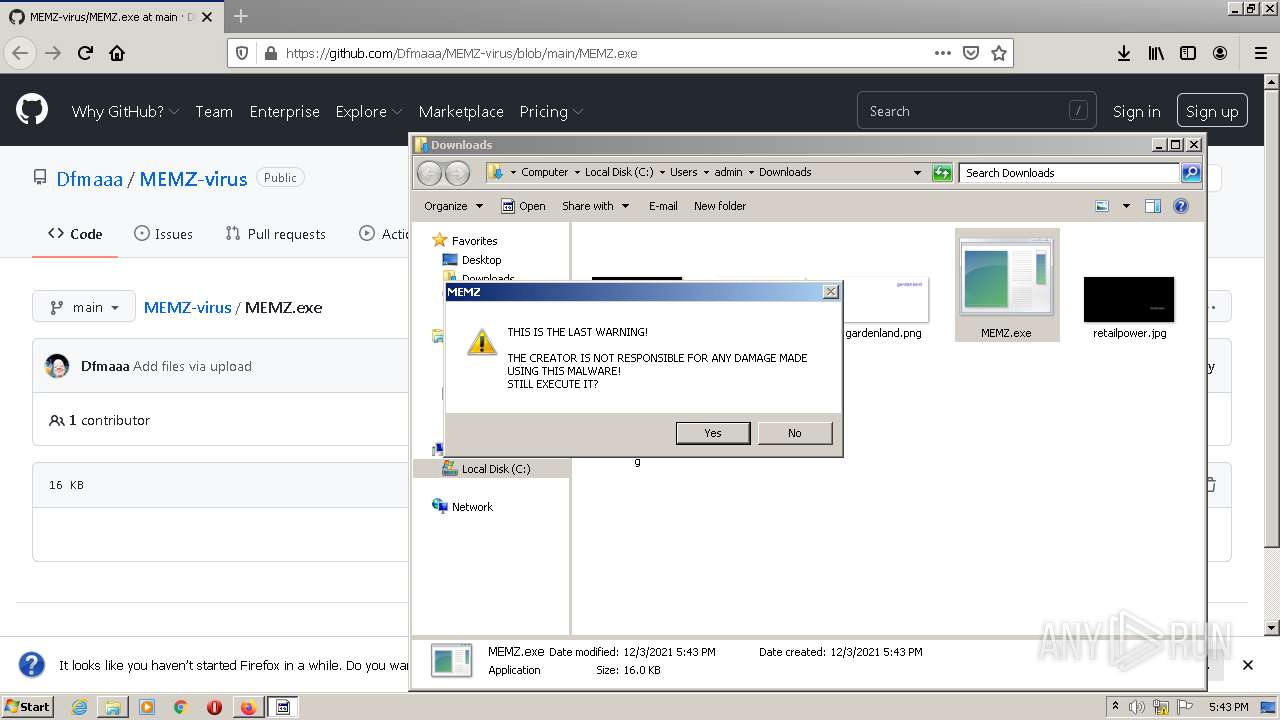Expand the Pricing dropdown
The height and width of the screenshot is (720, 1280).
tap(551, 111)
